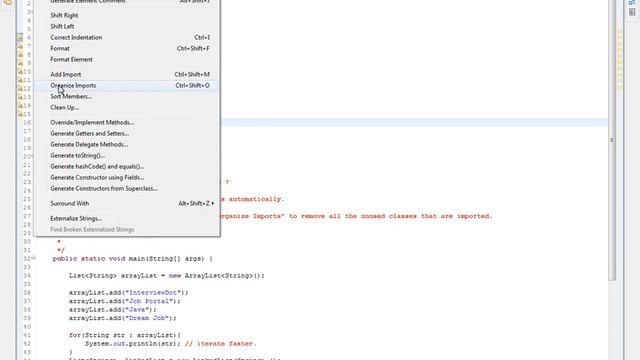640x360 pixels.
Task: Click warning marker on line 10
Action: [x=20, y=72]
